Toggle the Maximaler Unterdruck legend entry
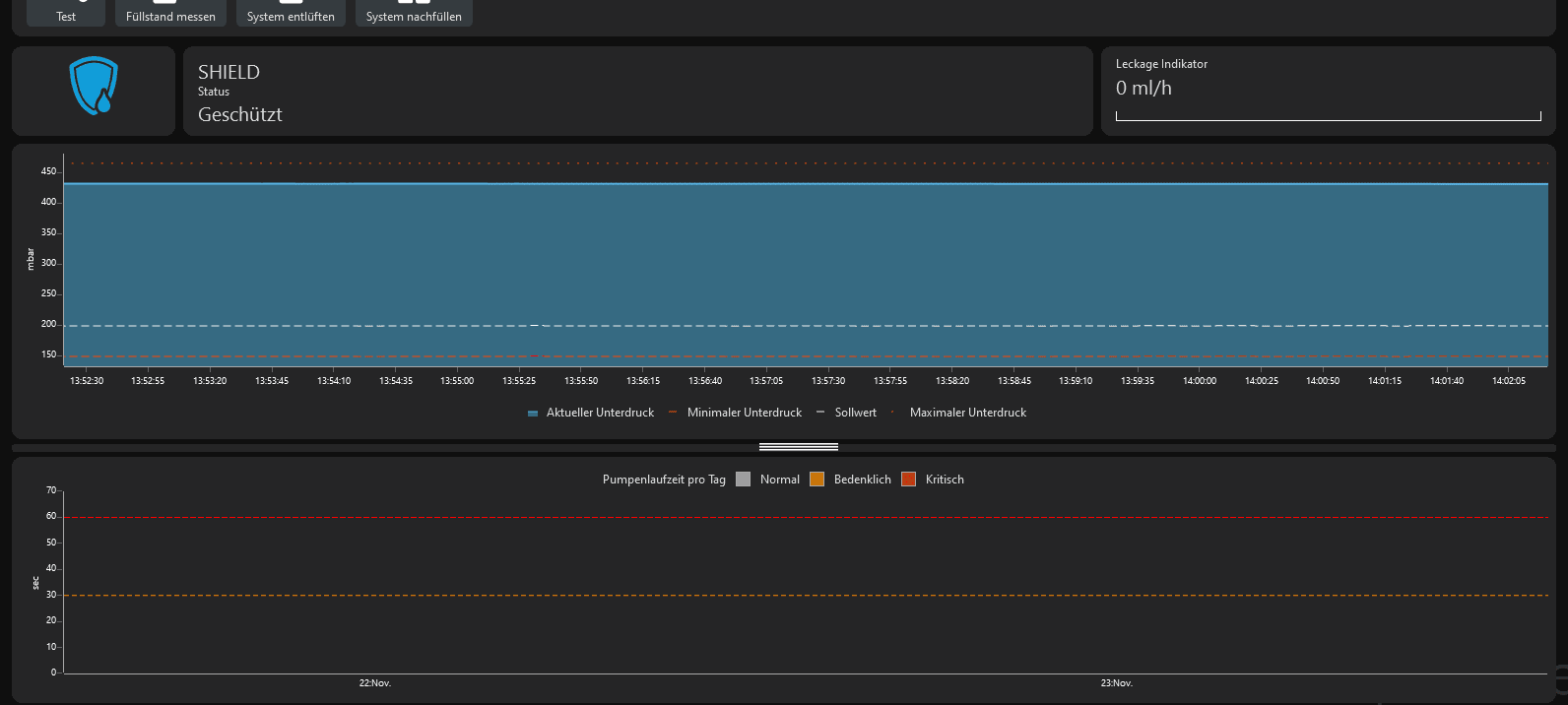Viewport: 1568px width, 705px height. coord(967,413)
